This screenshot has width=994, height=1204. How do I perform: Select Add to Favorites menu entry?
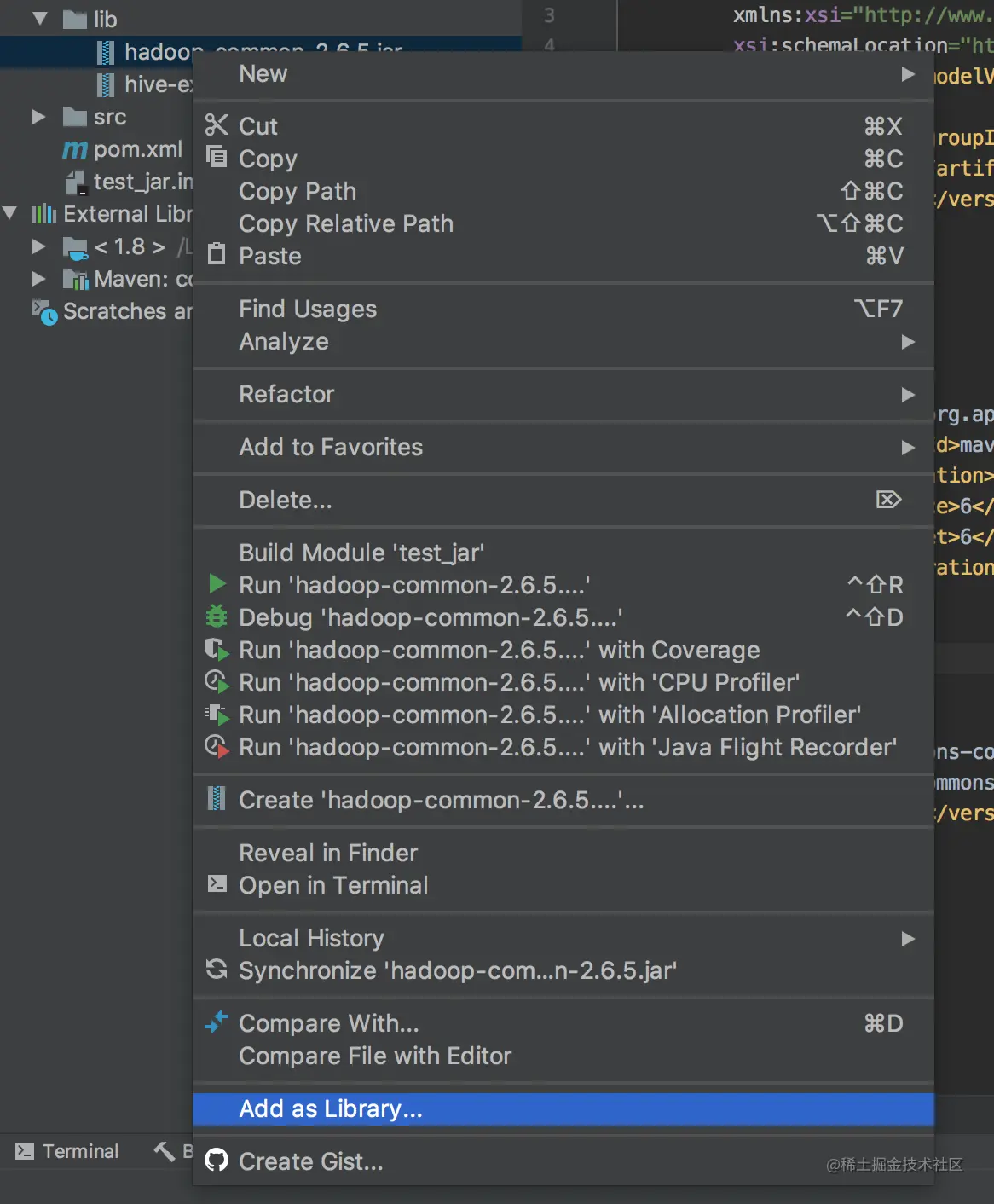pyautogui.click(x=563, y=447)
